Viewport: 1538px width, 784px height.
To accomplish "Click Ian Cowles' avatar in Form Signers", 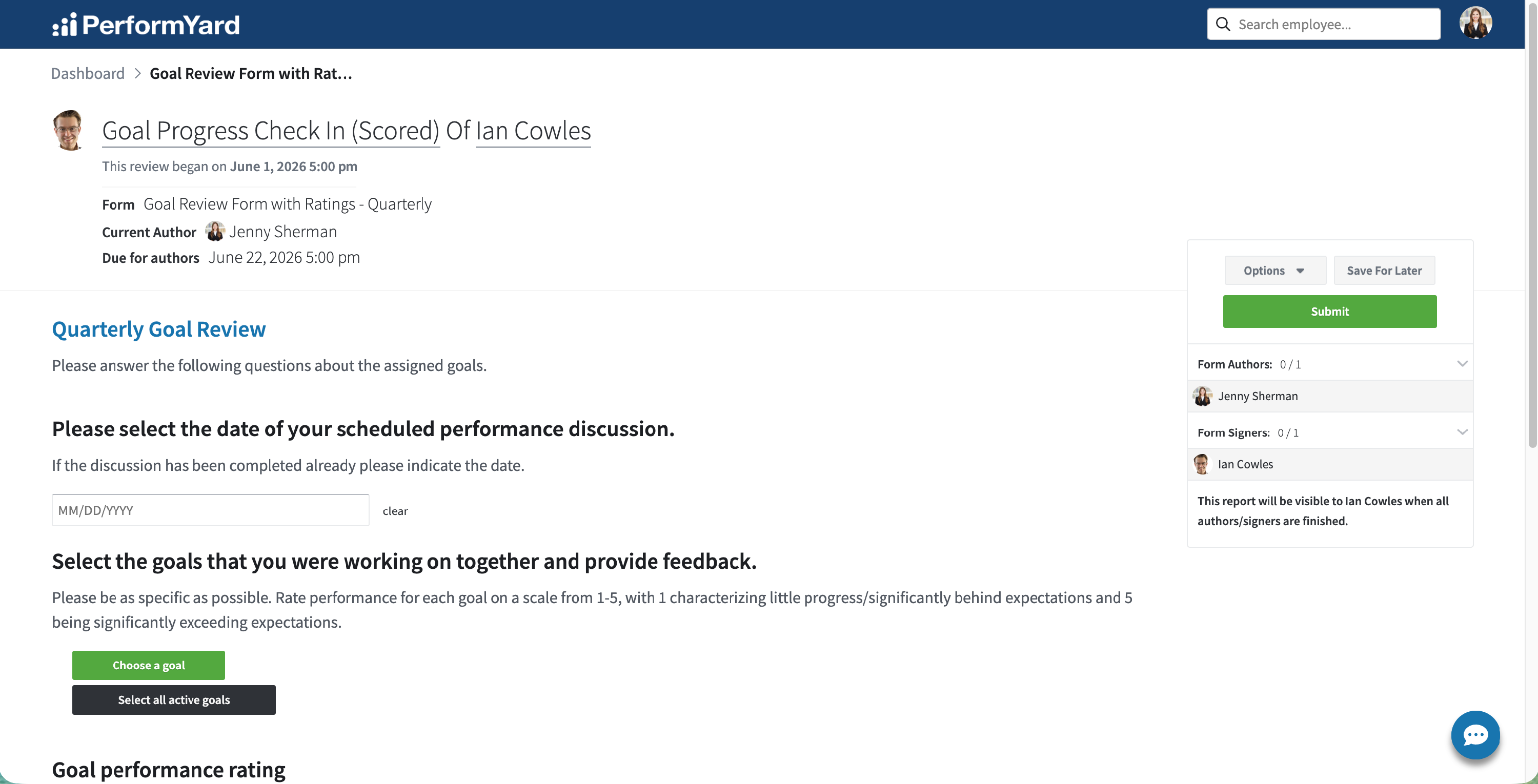I will click(x=1201, y=464).
